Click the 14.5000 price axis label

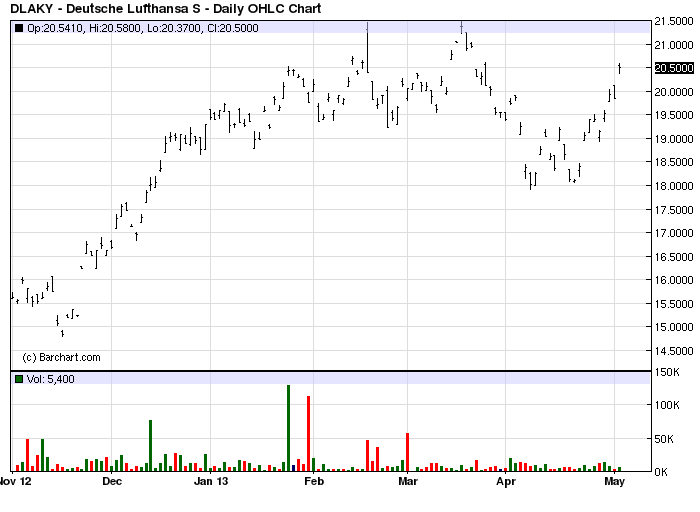674,351
